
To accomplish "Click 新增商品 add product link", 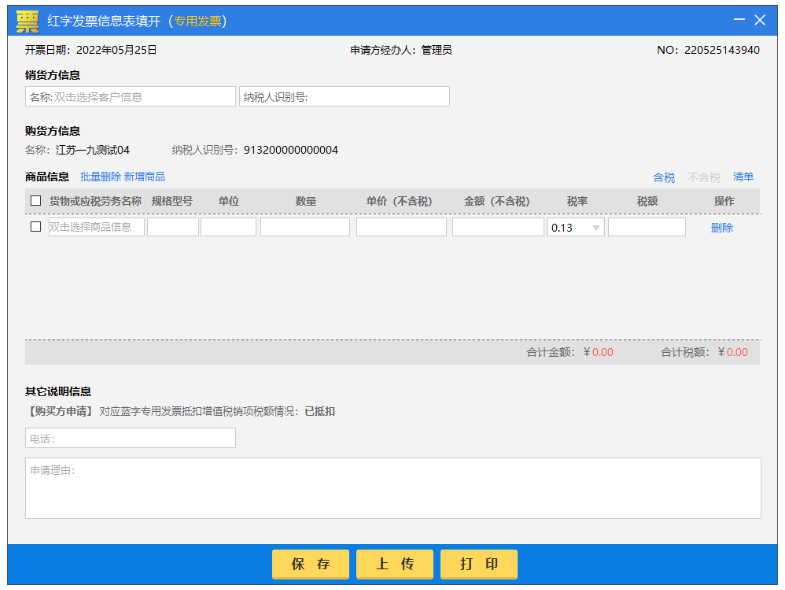I will pos(145,177).
